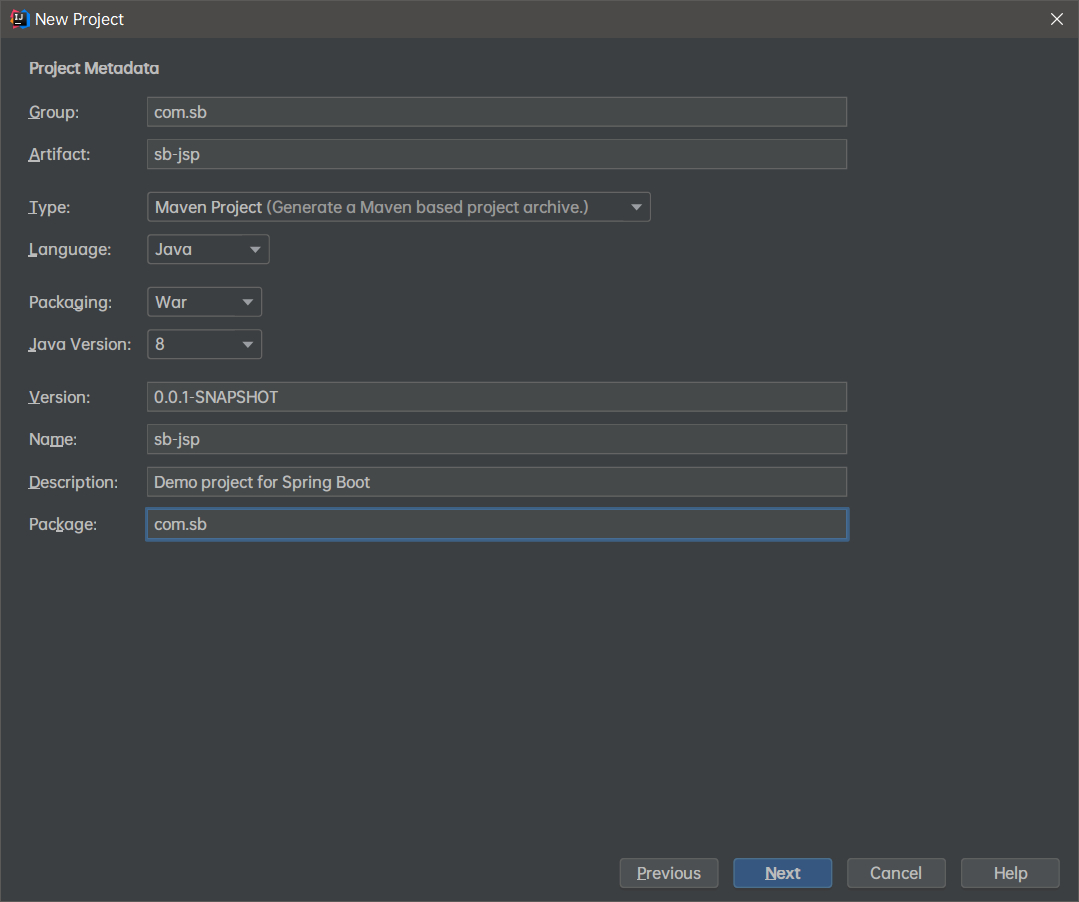Click inside the Package field

pyautogui.click(x=497, y=524)
